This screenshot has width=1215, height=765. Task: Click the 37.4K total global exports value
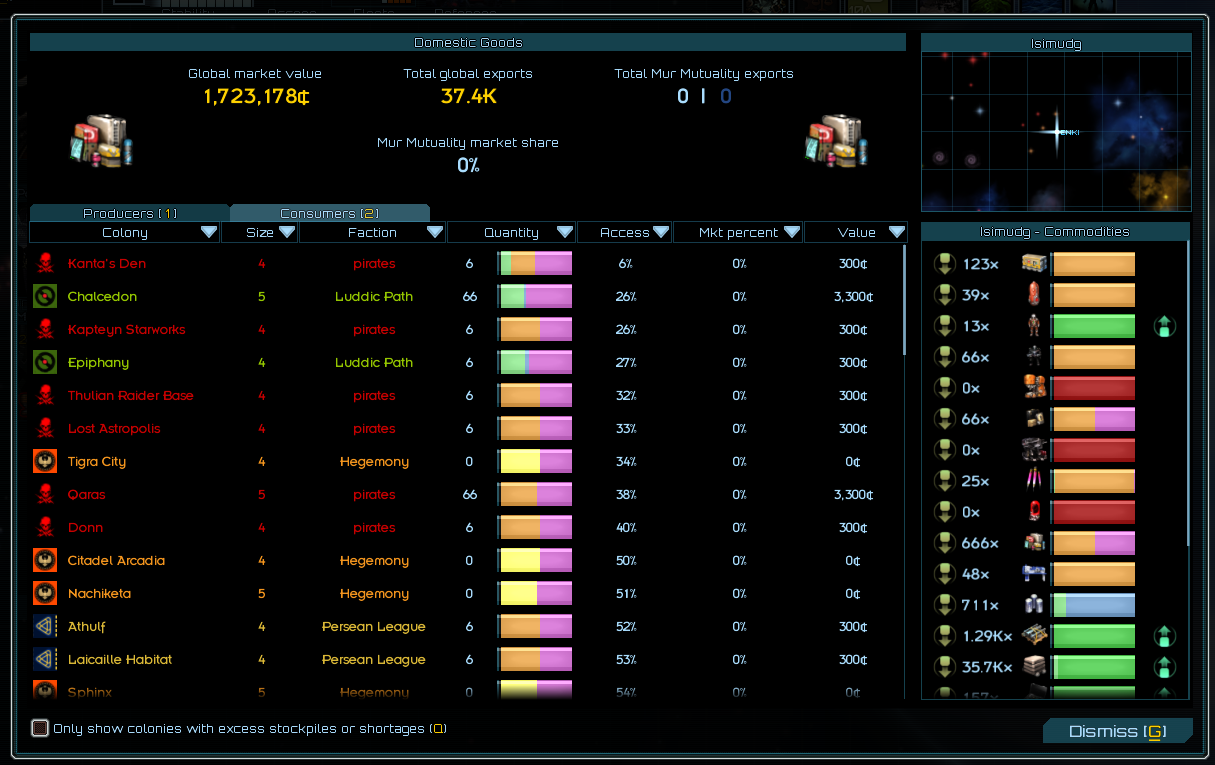point(468,96)
